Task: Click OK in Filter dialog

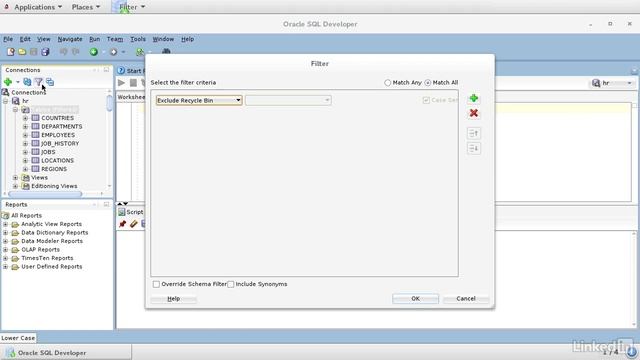Action: (x=416, y=299)
